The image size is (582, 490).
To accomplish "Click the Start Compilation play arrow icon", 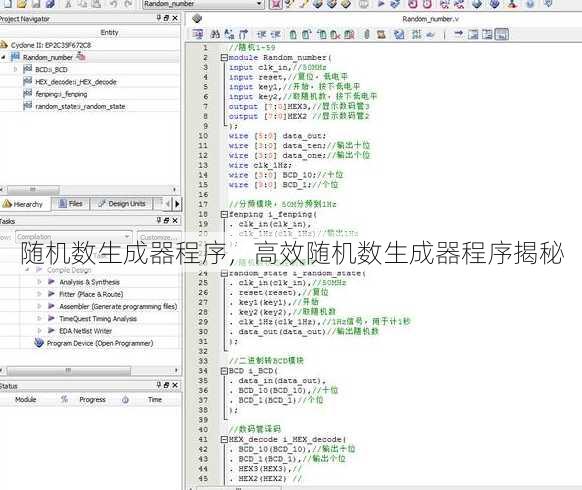I will (381, 4).
